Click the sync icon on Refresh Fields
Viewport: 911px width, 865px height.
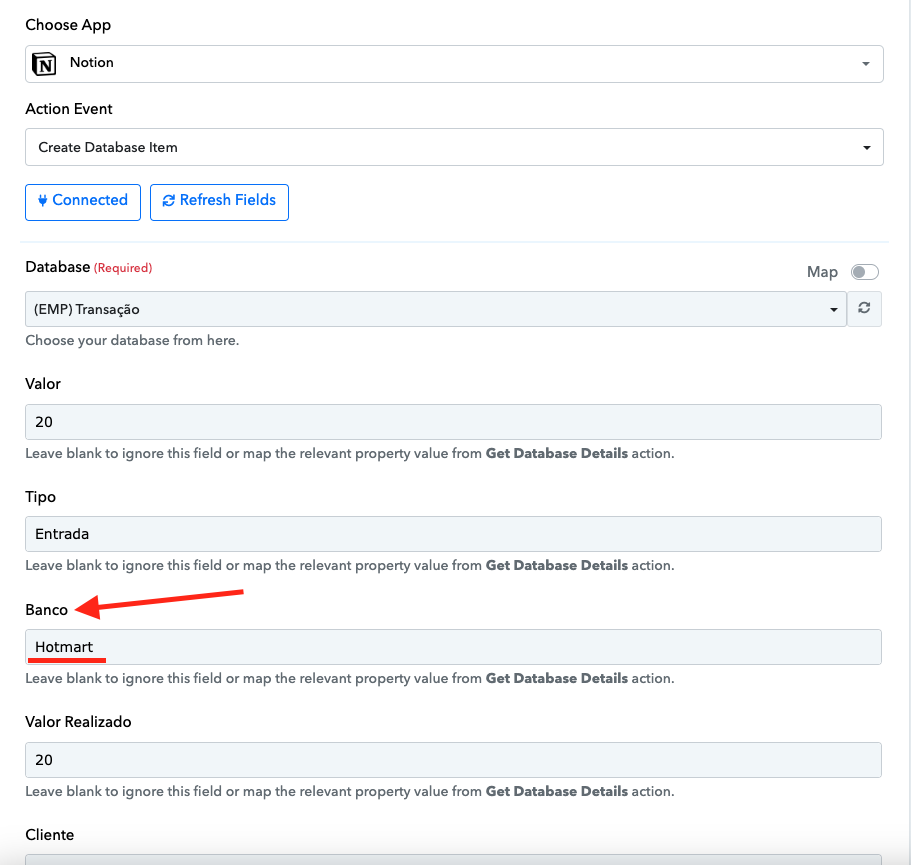pos(168,200)
